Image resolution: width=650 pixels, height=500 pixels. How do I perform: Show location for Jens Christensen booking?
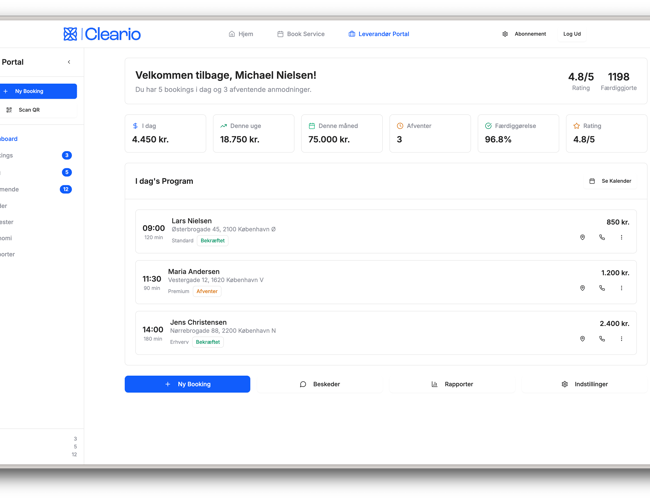582,339
